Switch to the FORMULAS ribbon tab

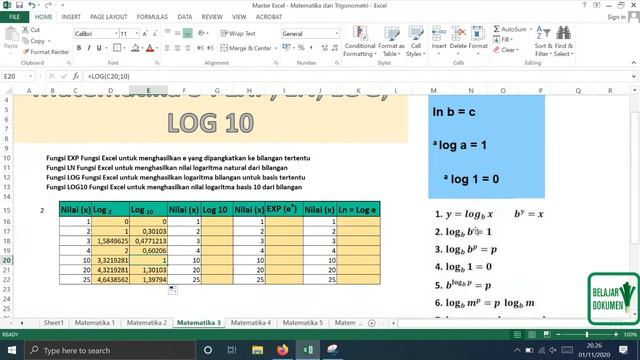pyautogui.click(x=152, y=17)
